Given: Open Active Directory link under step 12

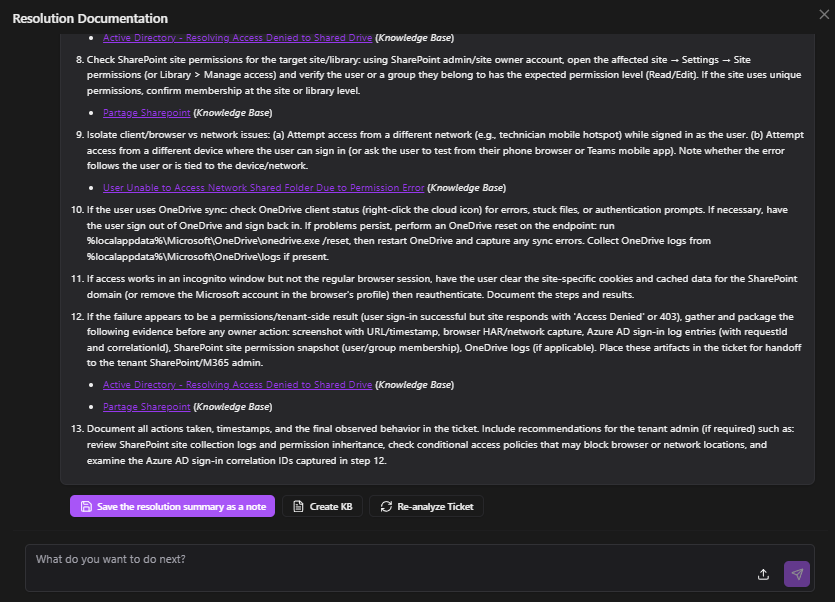Looking at the screenshot, I should pyautogui.click(x=237, y=385).
